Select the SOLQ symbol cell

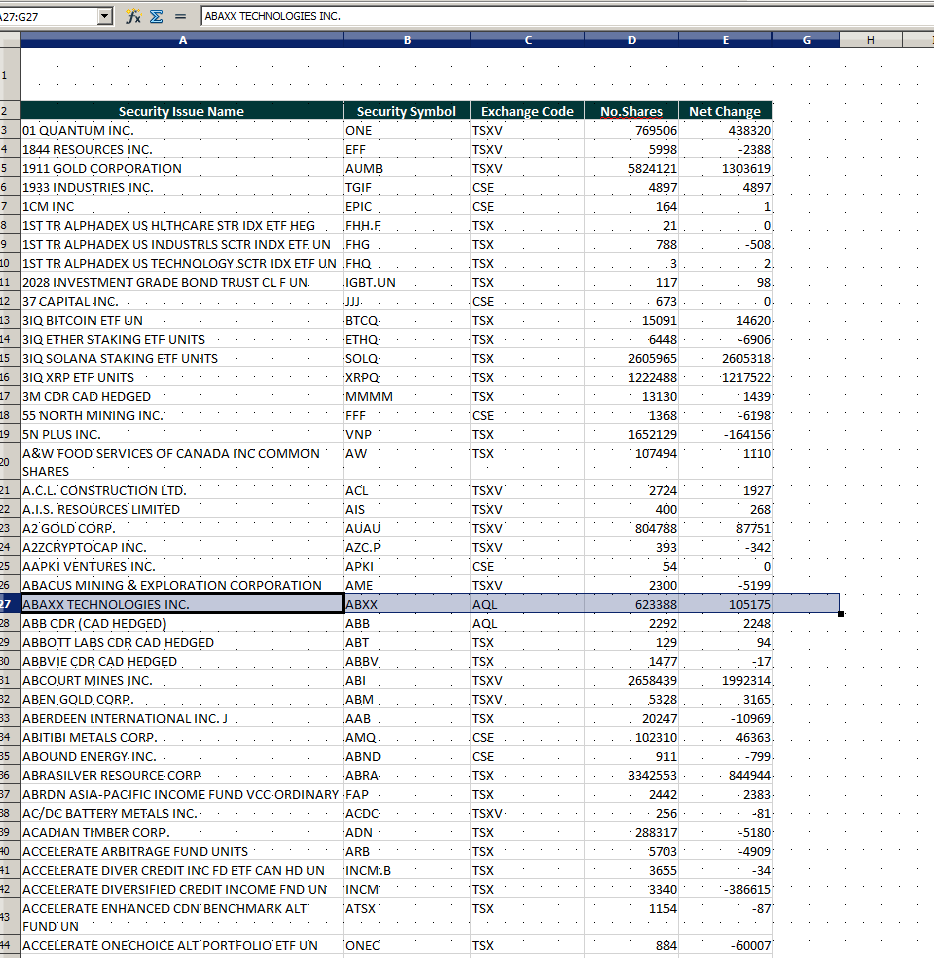[x=407, y=358]
